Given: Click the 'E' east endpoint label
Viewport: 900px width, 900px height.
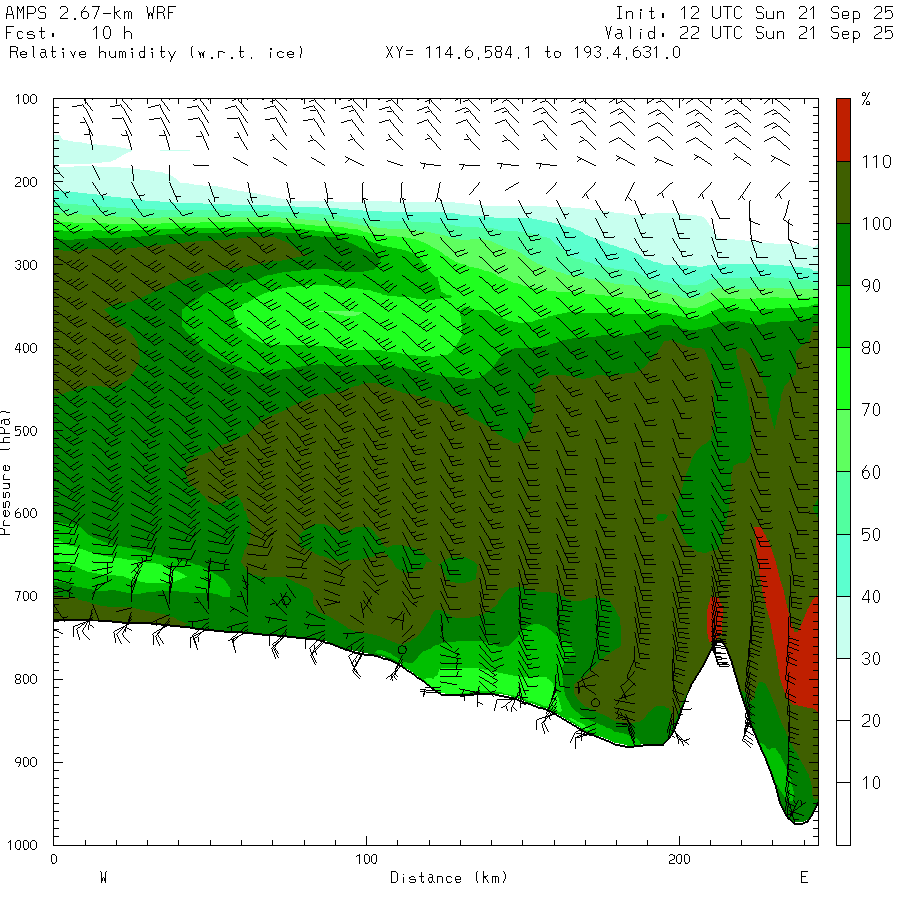Looking at the screenshot, I should tap(804, 877).
